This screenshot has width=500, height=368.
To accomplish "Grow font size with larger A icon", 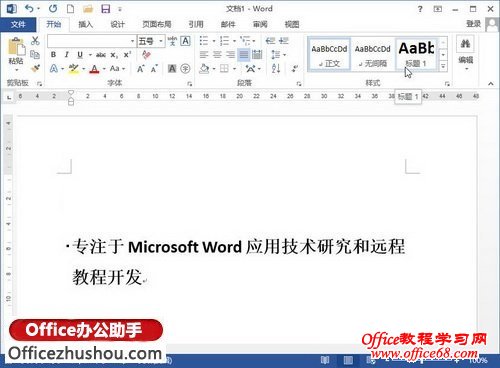I will (141, 69).
